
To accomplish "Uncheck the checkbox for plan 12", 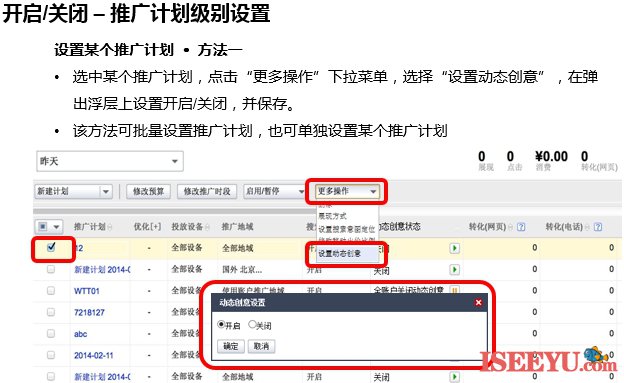I will click(51, 247).
